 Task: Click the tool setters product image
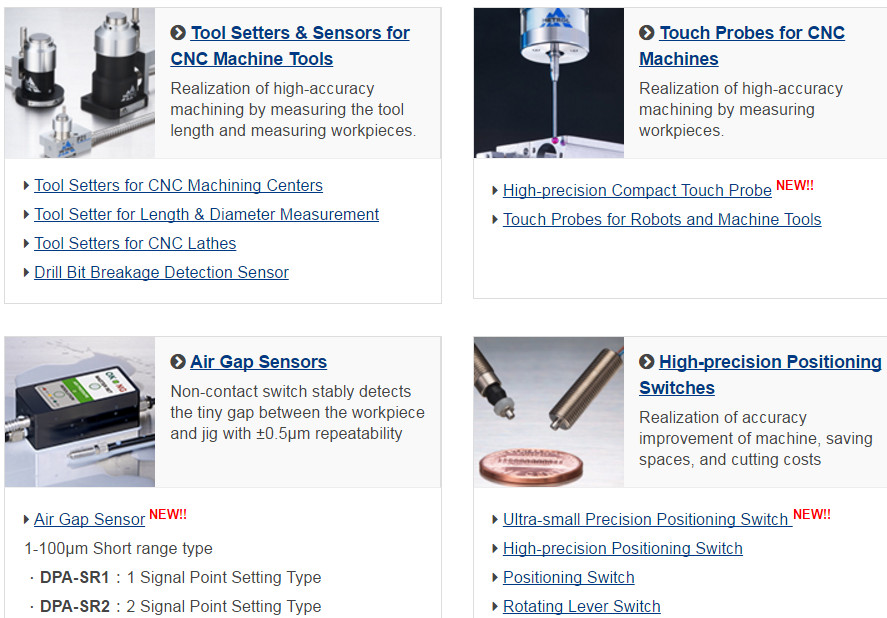point(80,83)
